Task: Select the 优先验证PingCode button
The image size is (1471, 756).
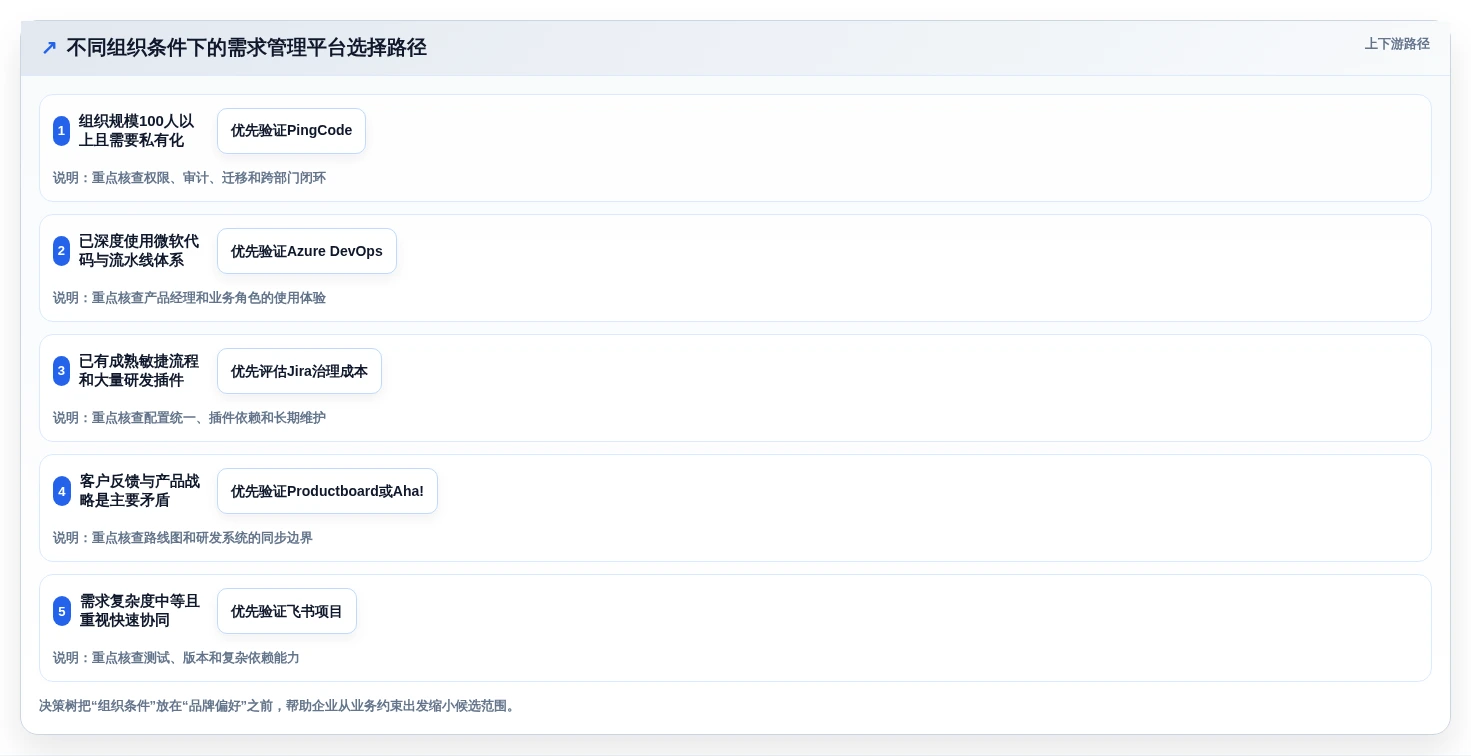Action: [291, 131]
